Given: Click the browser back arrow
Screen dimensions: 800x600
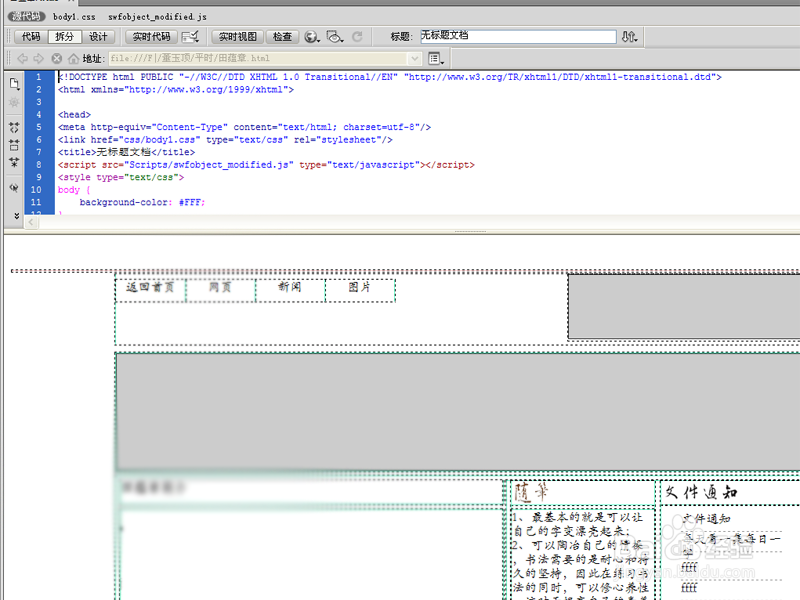Looking at the screenshot, I should tap(22, 59).
